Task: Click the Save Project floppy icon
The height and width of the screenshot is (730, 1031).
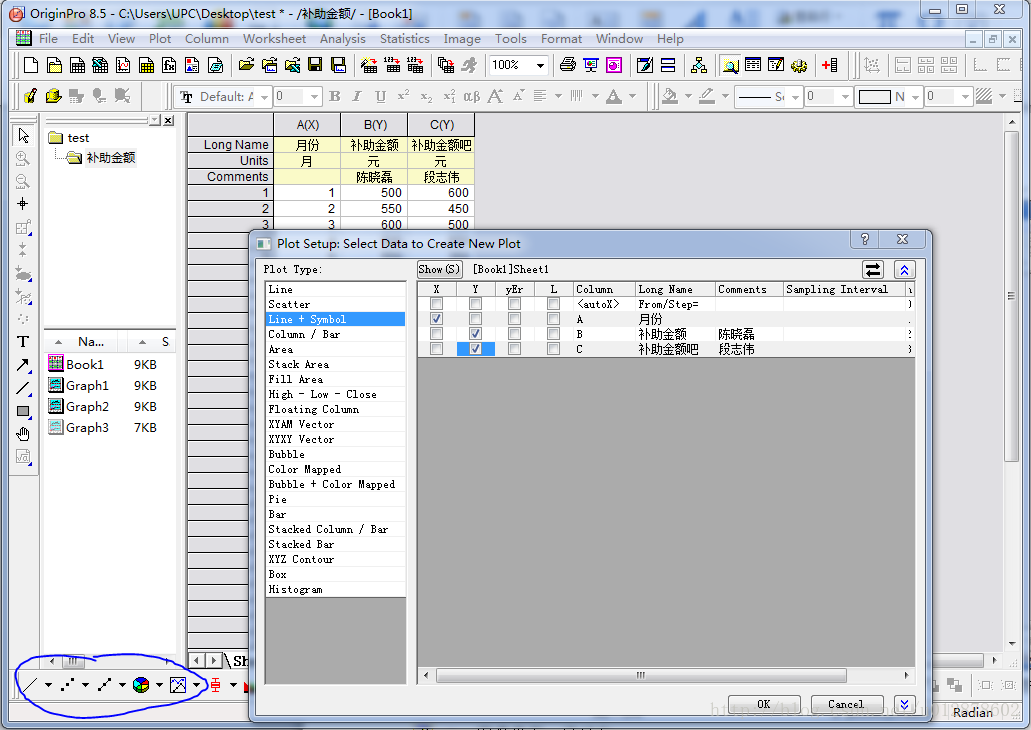Action: pyautogui.click(x=315, y=65)
